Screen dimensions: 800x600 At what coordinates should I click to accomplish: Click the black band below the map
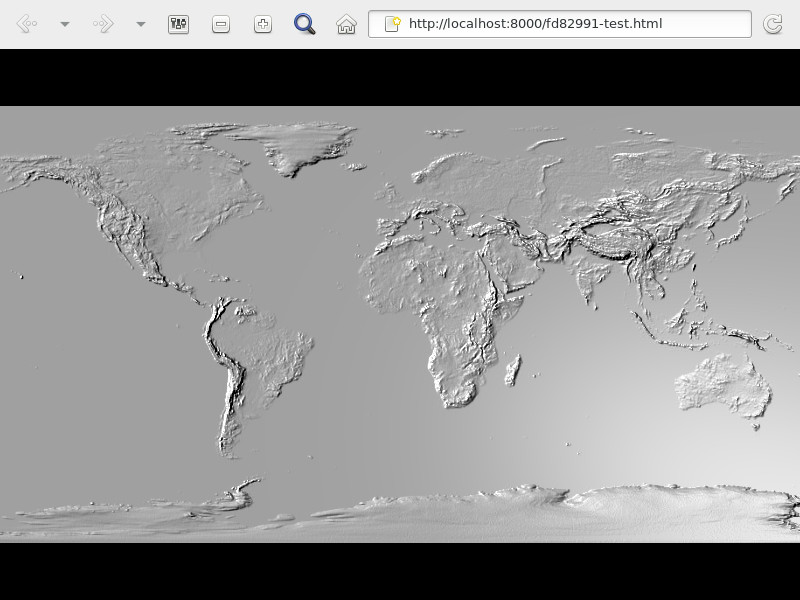[x=400, y=571]
